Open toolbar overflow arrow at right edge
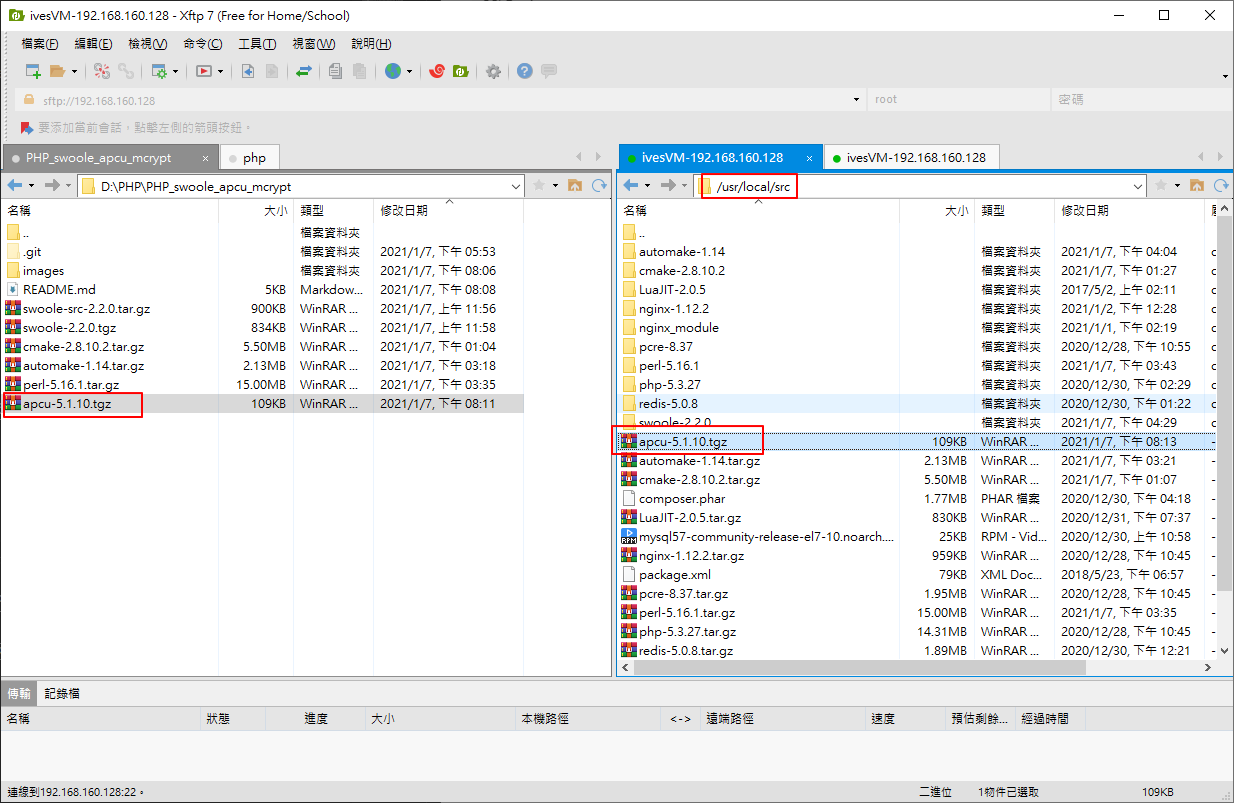Image resolution: width=1234 pixels, height=803 pixels. coord(1225,77)
